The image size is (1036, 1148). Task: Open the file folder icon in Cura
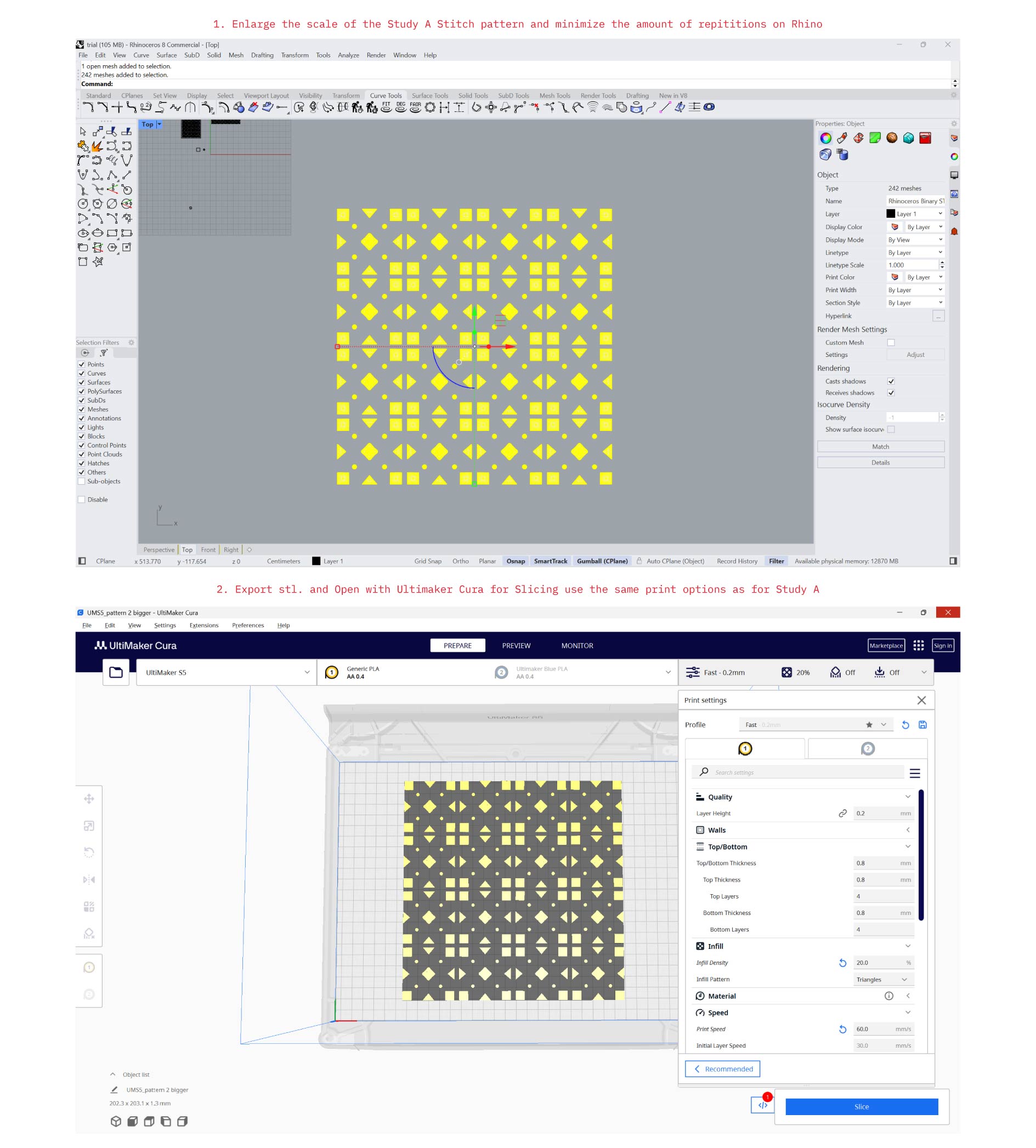(116, 672)
